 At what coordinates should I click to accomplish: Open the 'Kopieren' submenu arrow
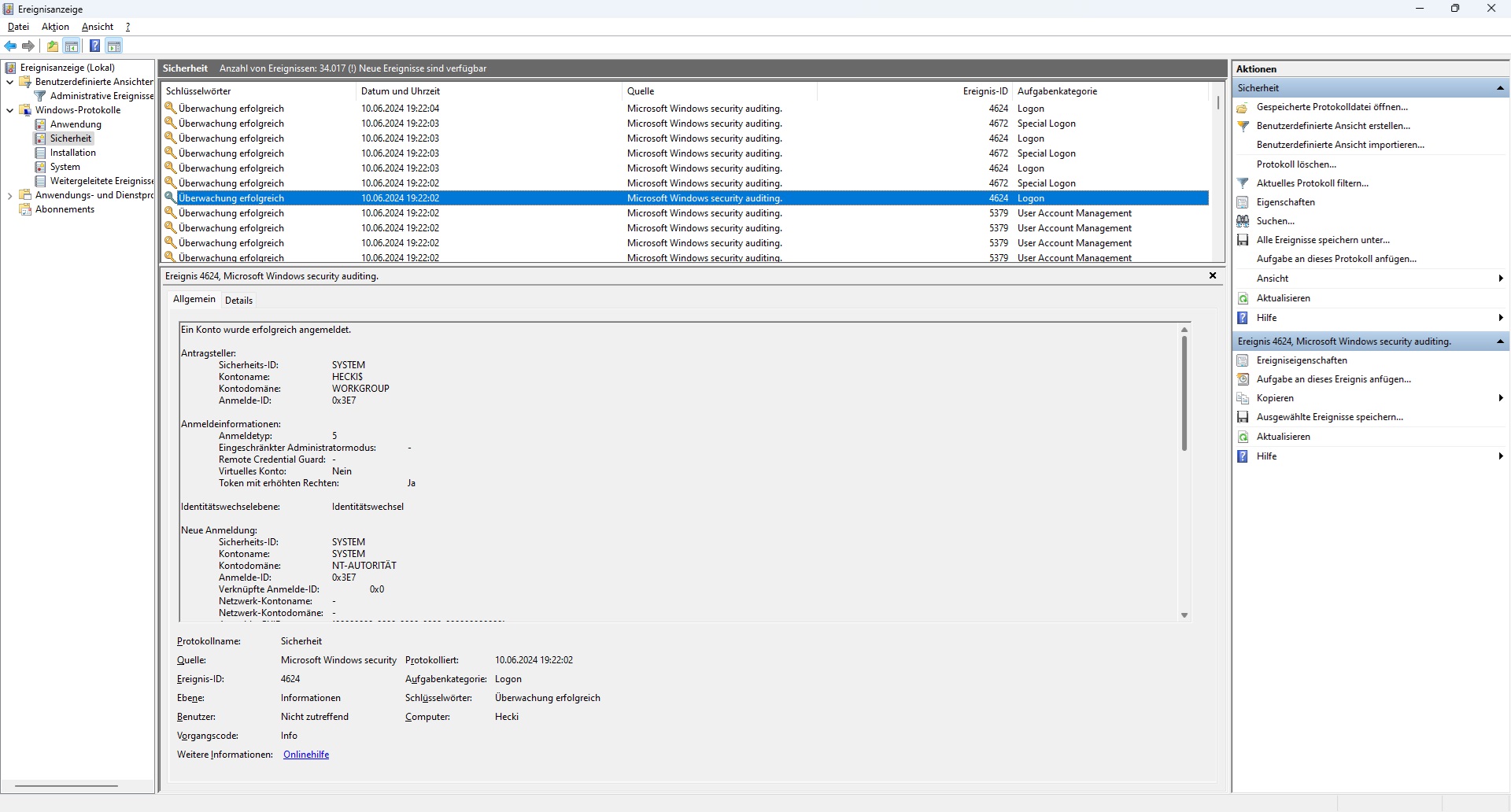pyautogui.click(x=1502, y=397)
